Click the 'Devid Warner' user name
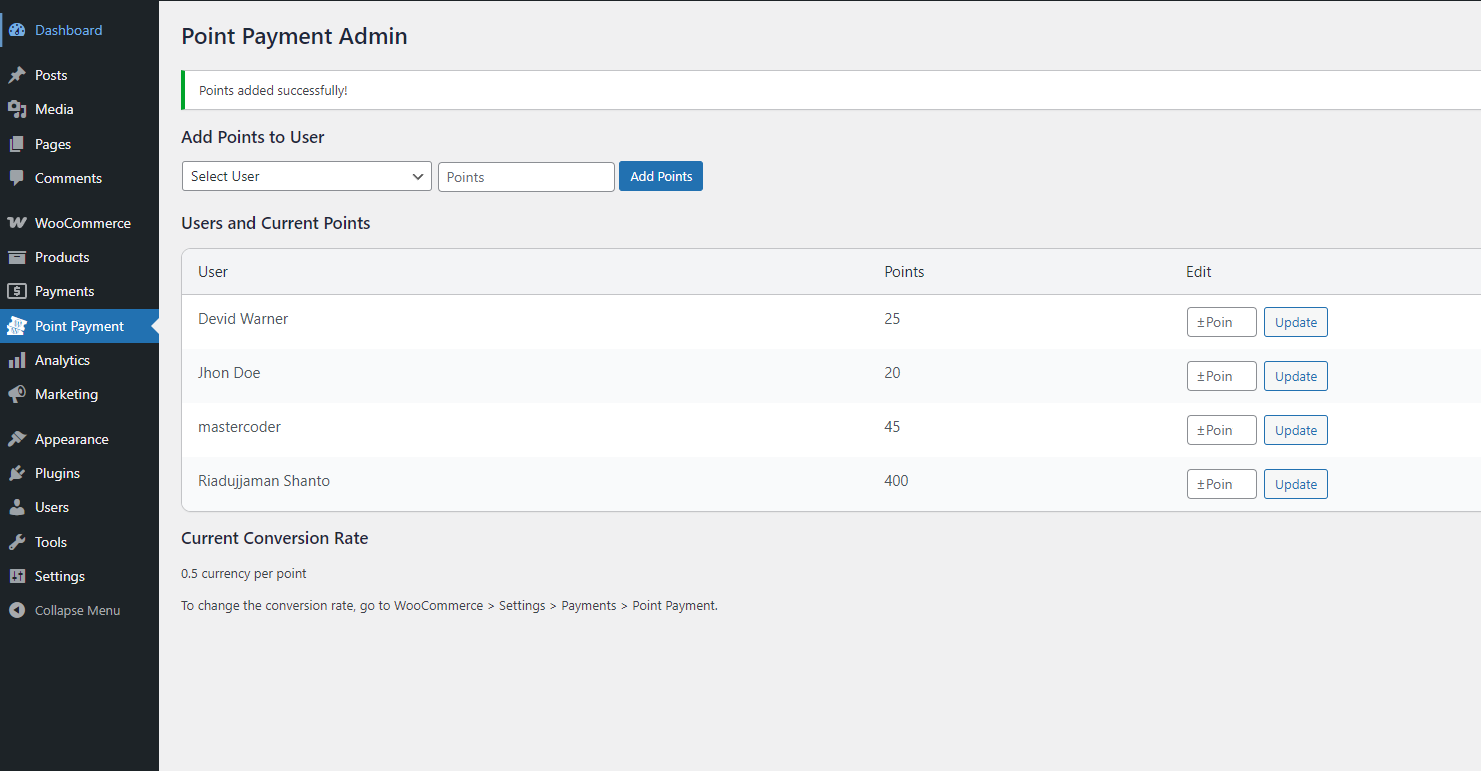The image size is (1481, 771). point(243,319)
